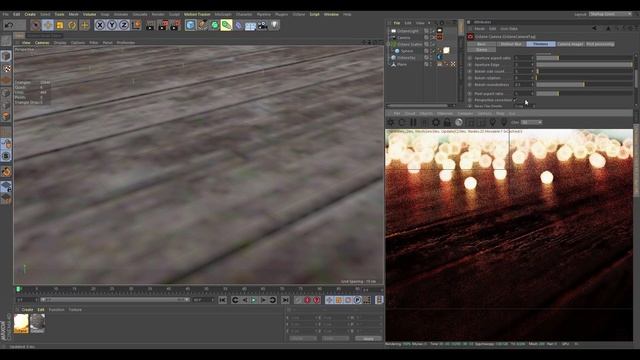Click the Live Viewer restart render icon
Image resolution: width=640 pixels, height=360 pixels.
tap(402, 122)
